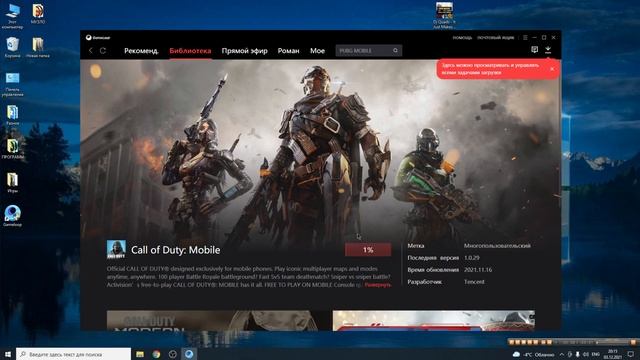Open the Мое tab
This screenshot has height=360, width=640.
point(317,51)
